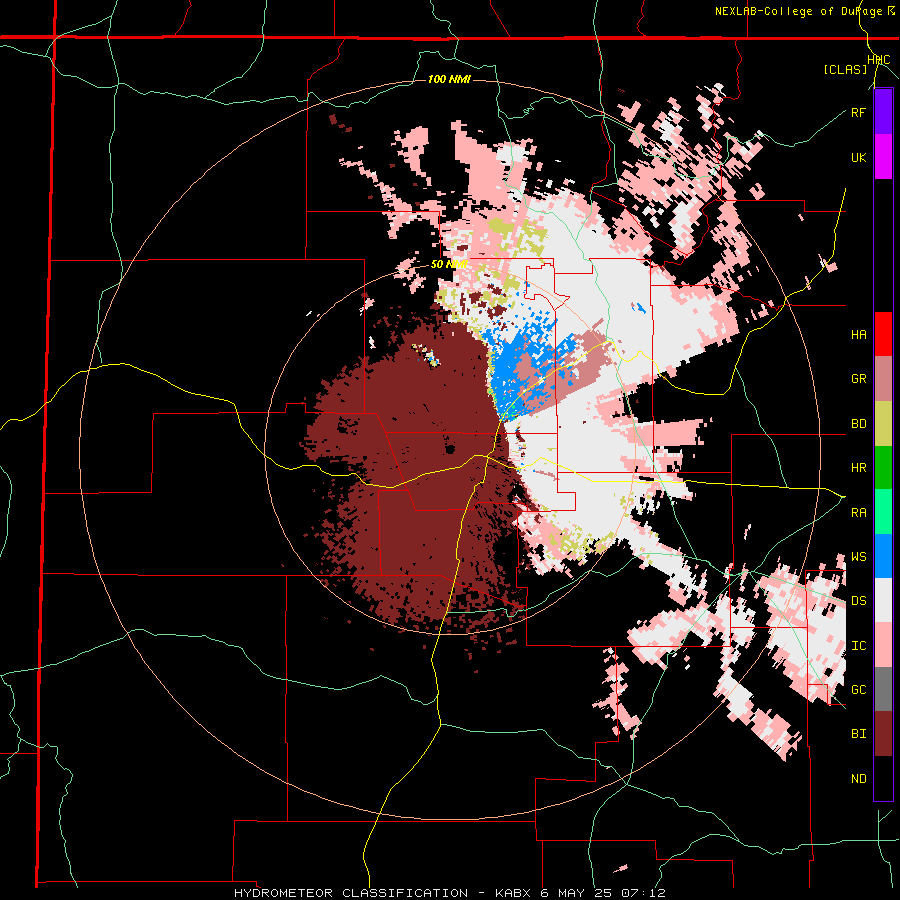Click the 'HA' legend label text
The height and width of the screenshot is (900, 900).
point(858,335)
